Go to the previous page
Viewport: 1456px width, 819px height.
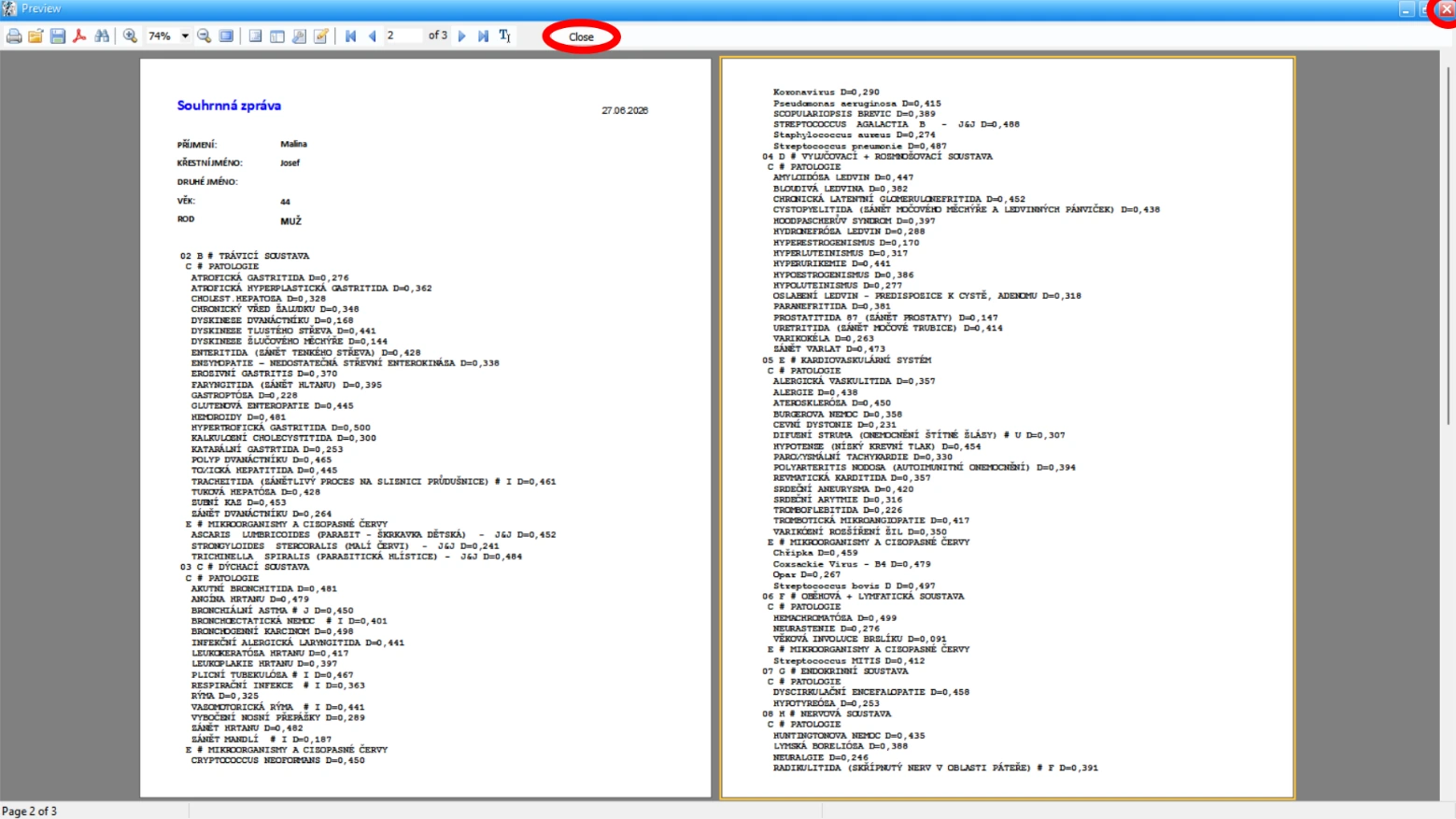[373, 36]
